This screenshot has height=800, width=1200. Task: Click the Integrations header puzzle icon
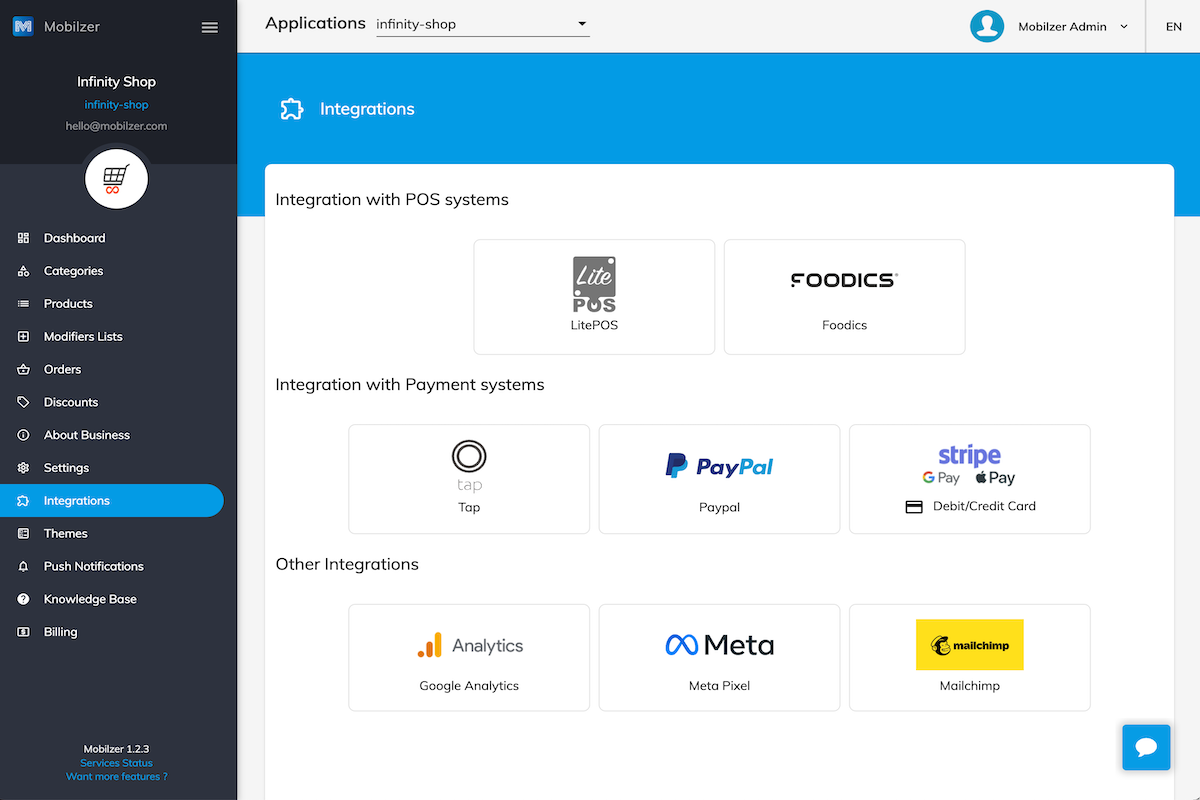pos(291,109)
